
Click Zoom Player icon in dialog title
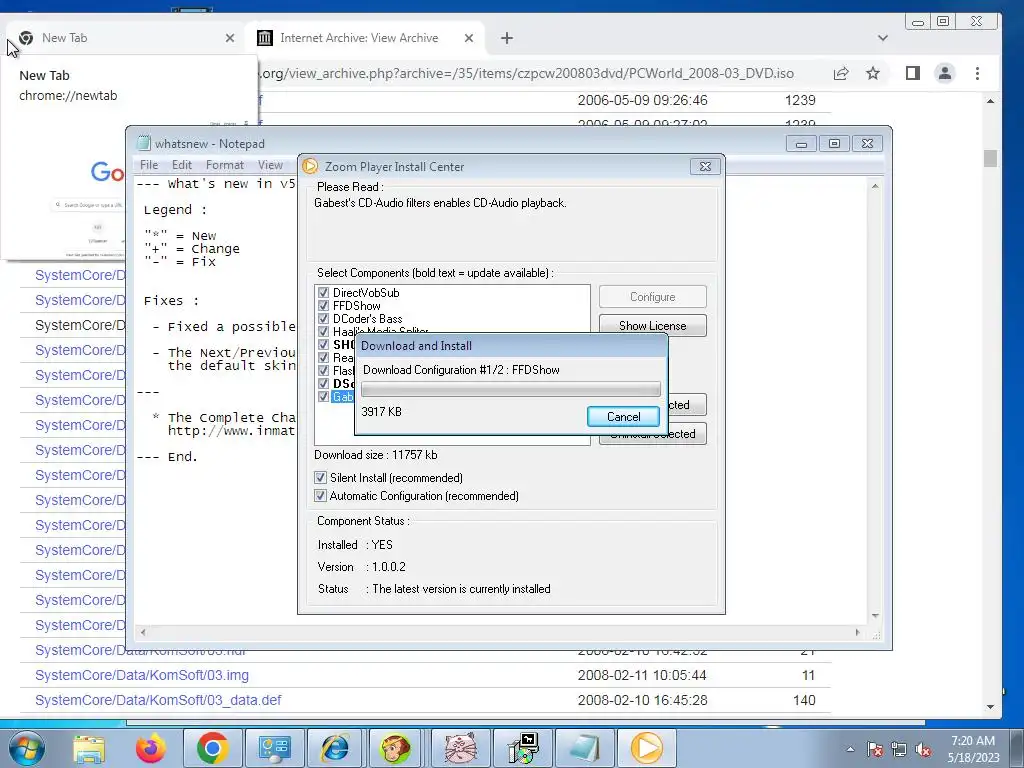310,167
